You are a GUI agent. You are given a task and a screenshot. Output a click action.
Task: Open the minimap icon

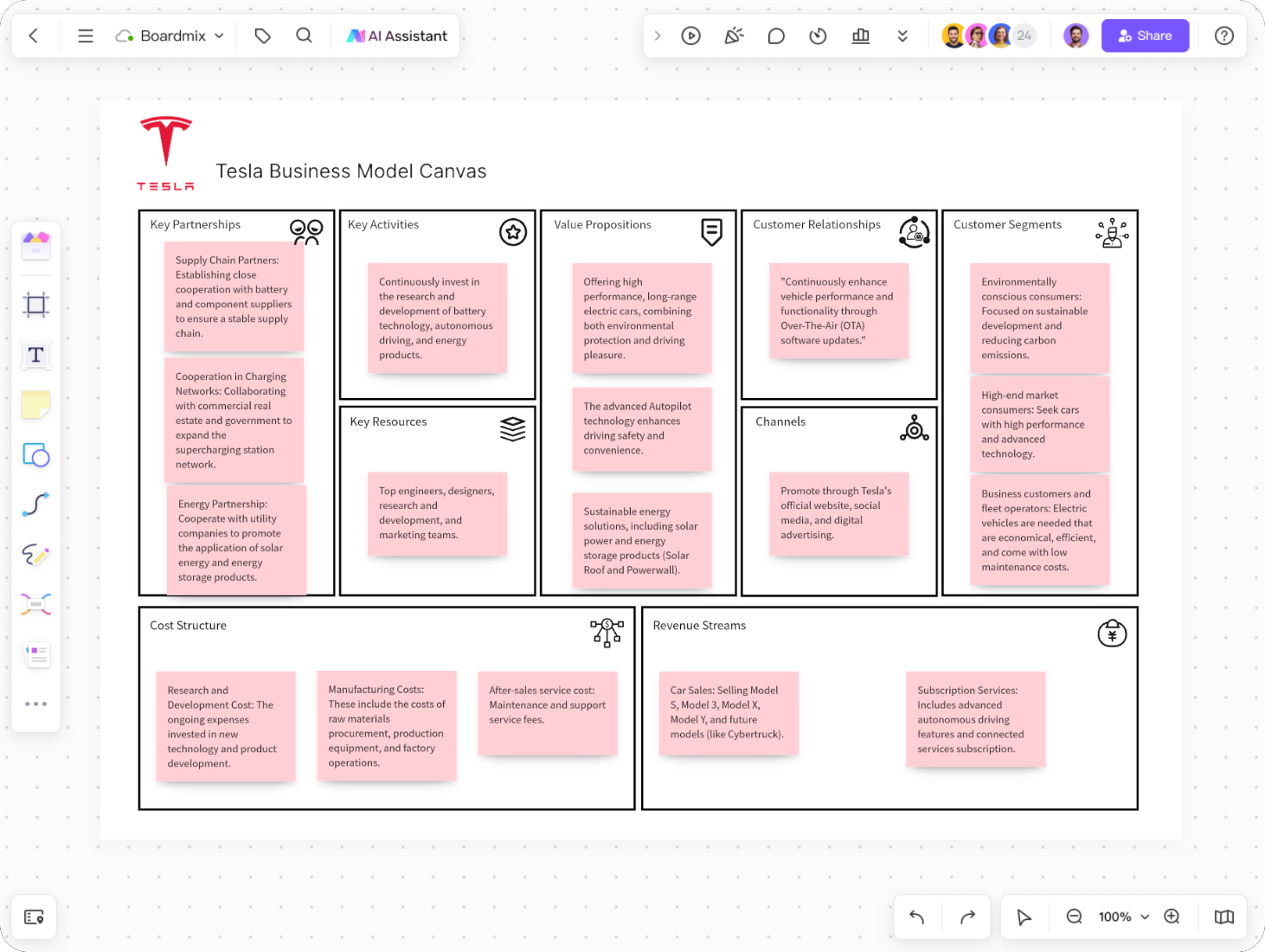(1223, 917)
